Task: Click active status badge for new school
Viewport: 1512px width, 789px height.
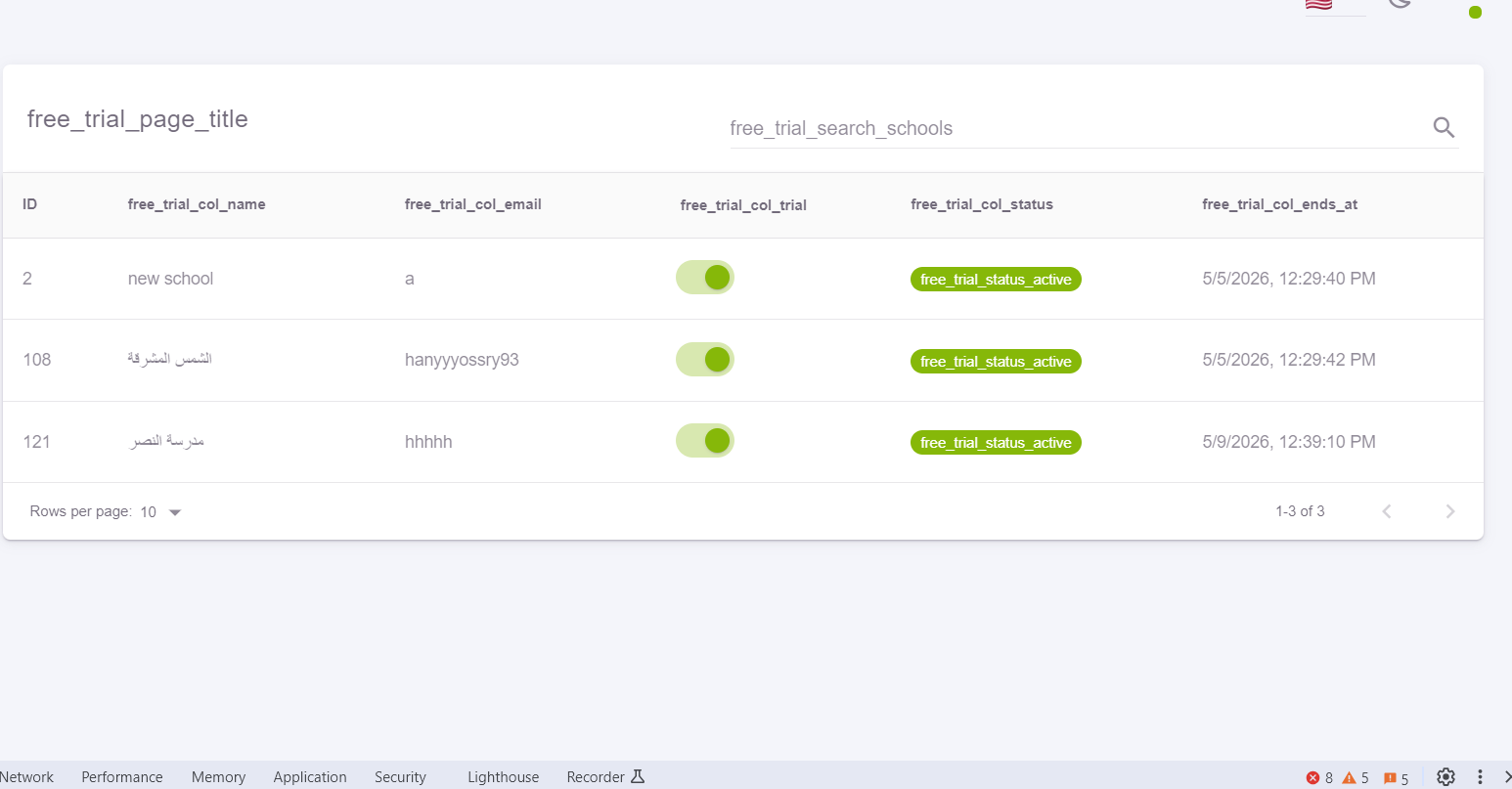Action: pos(996,280)
